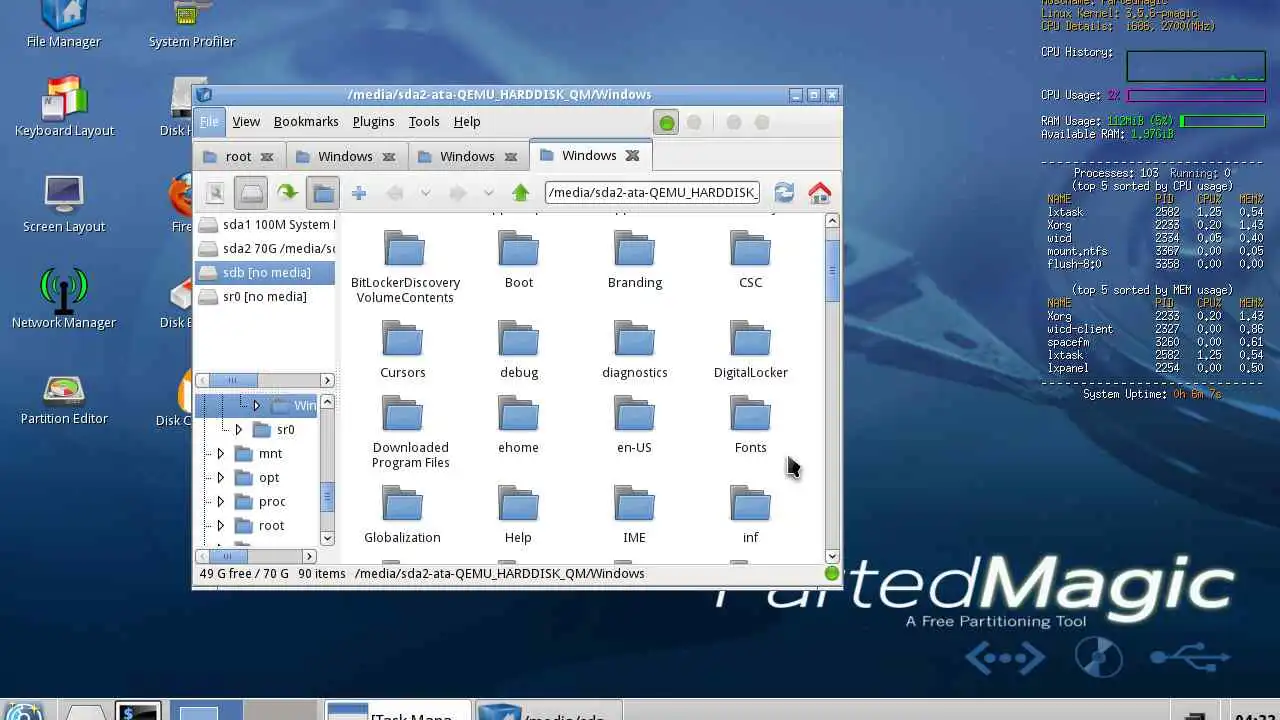Select the mnt folder in tree
Image resolution: width=1280 pixels, height=720 pixels.
(259, 453)
